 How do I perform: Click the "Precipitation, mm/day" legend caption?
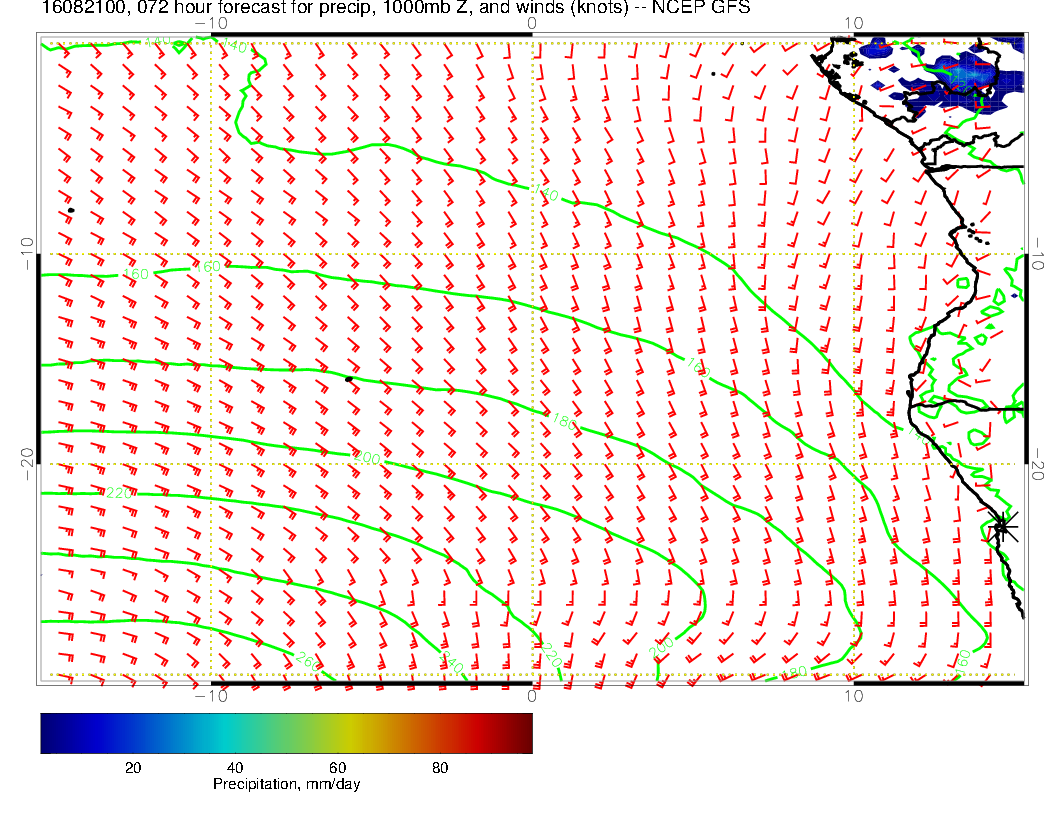pos(287,785)
